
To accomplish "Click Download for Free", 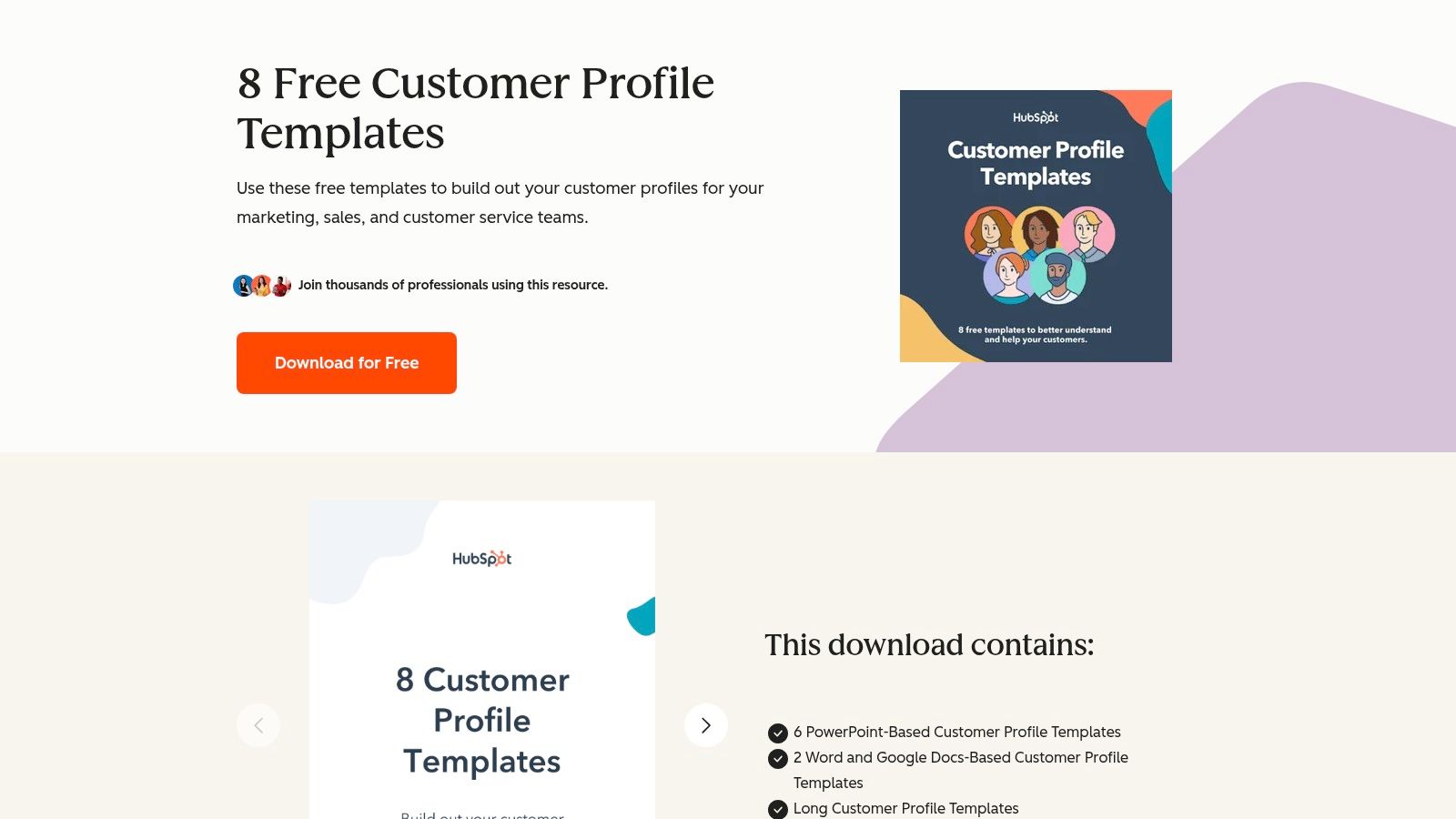I will (346, 363).
